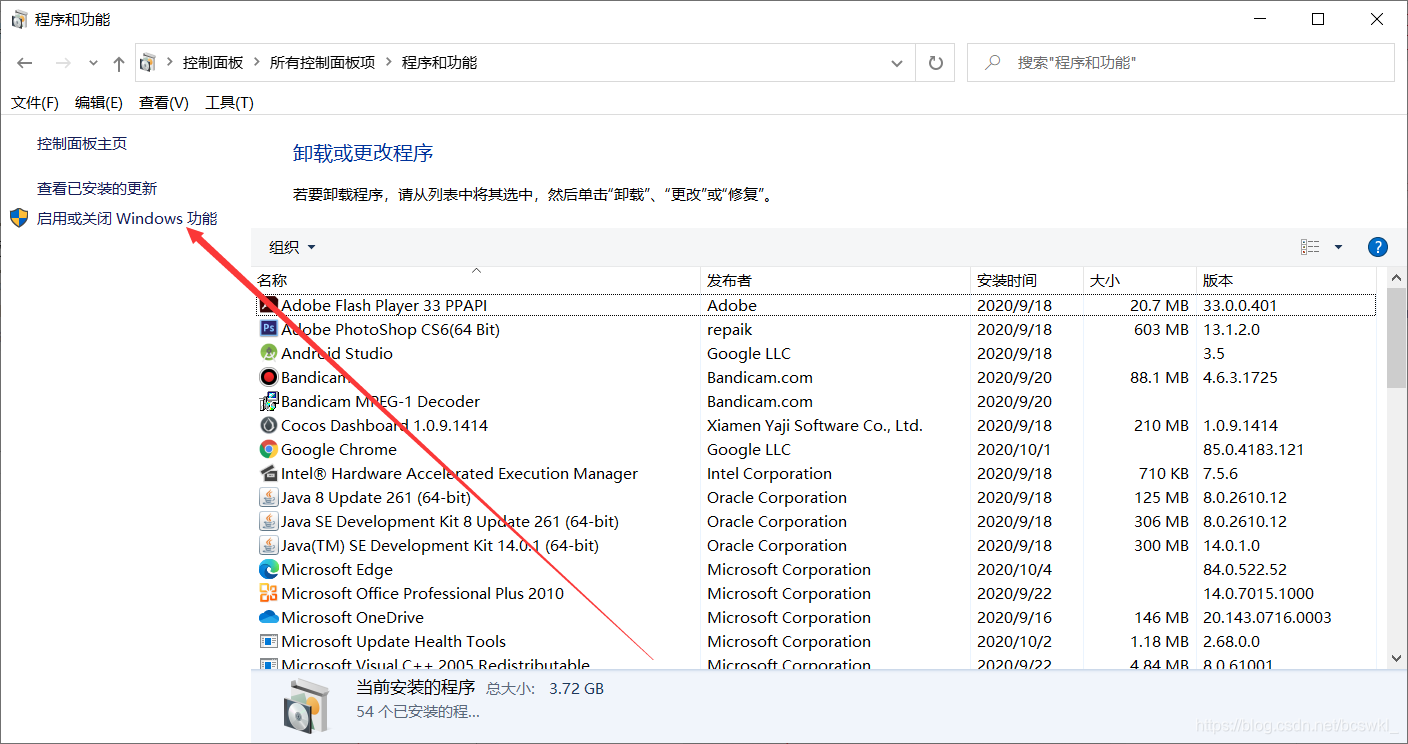The width and height of the screenshot is (1408, 744).
Task: Select Microsoft Office Professional Plus 2010 icon
Action: click(268, 593)
